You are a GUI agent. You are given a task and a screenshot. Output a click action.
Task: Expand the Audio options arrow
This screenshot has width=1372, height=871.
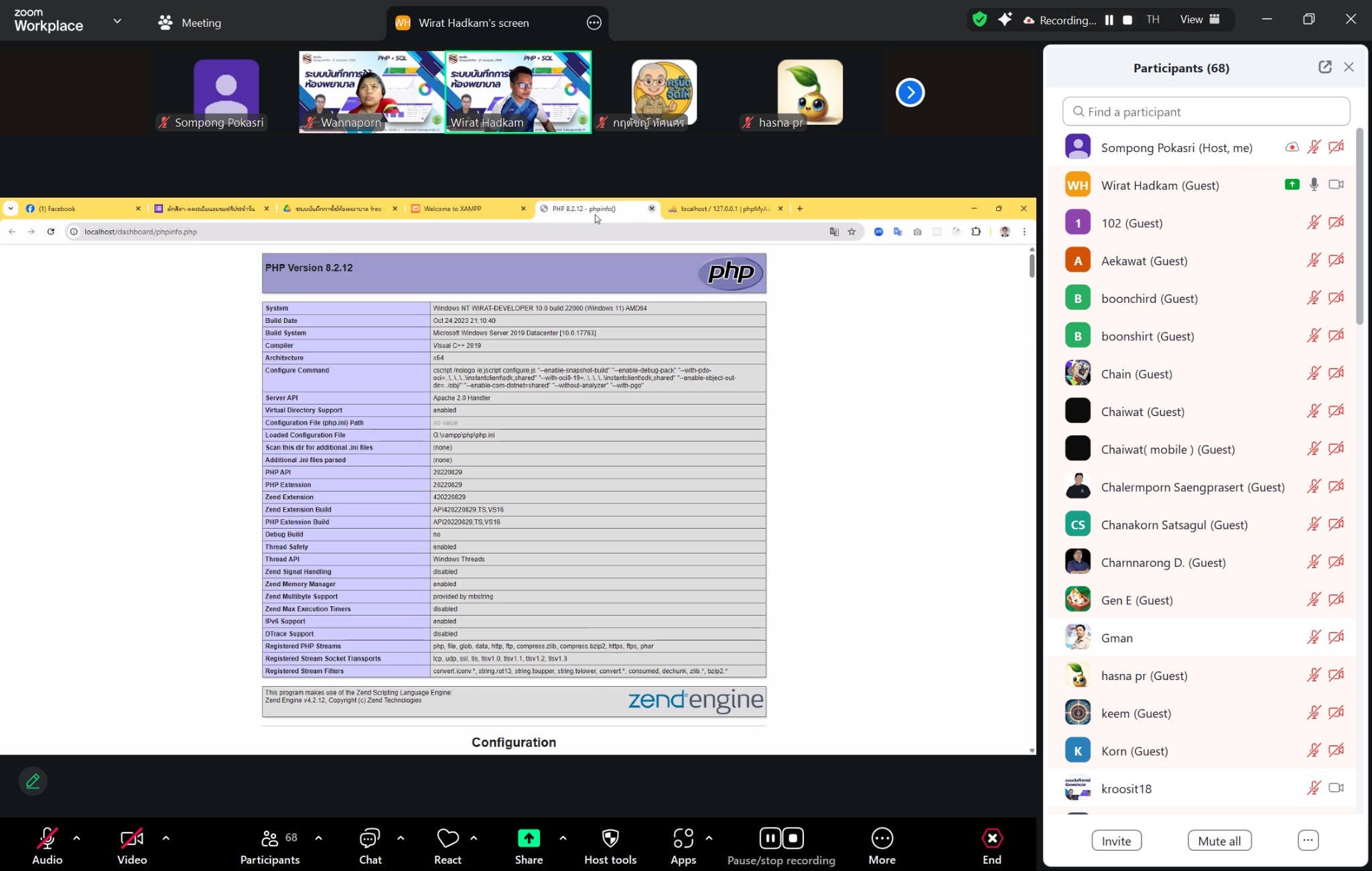click(x=76, y=838)
